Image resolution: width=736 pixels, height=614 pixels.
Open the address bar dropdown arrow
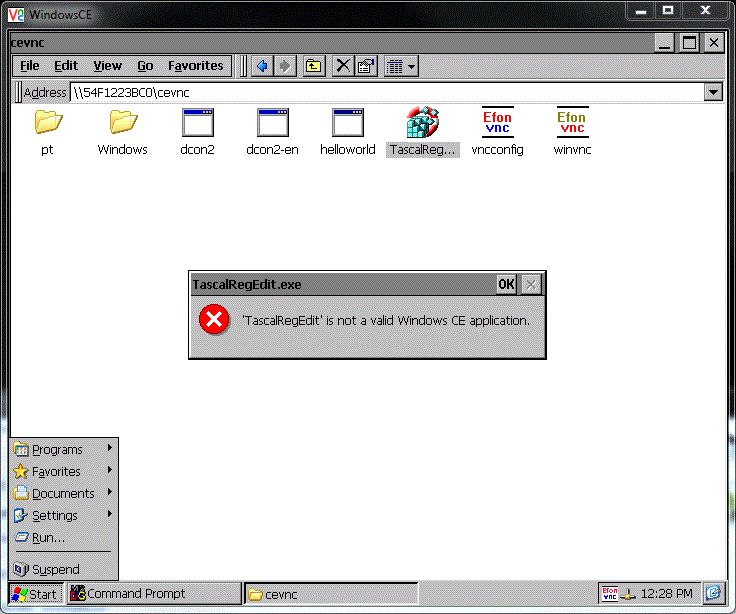tap(713, 92)
